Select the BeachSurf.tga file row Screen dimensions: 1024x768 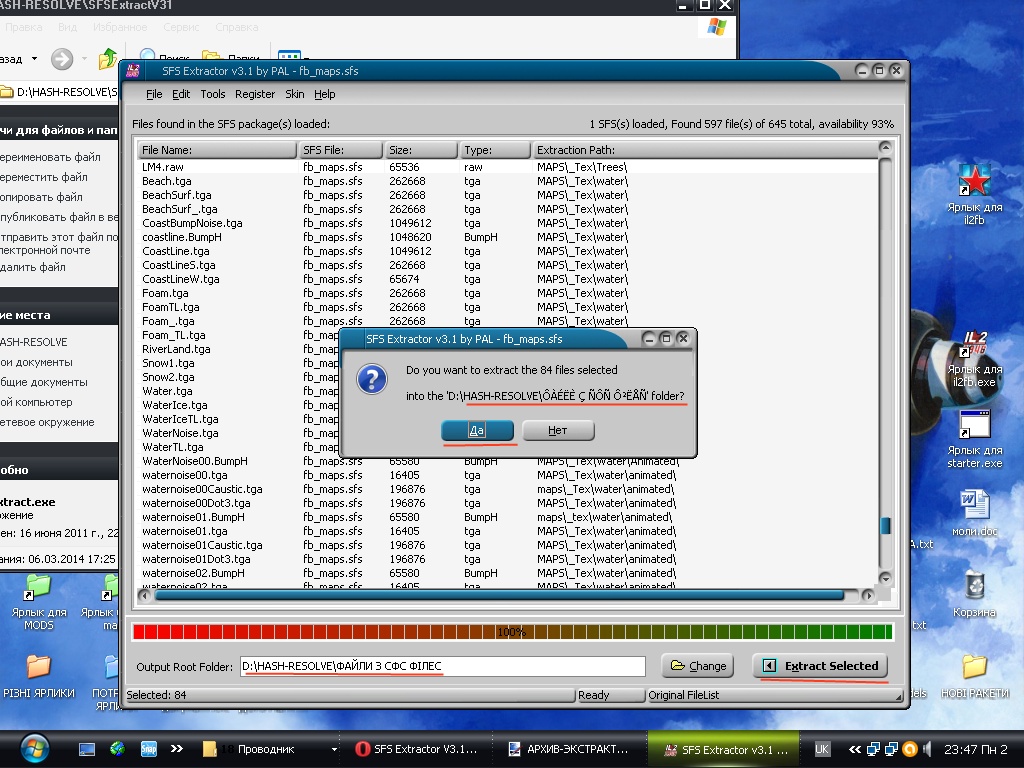pyautogui.click(x=508, y=195)
